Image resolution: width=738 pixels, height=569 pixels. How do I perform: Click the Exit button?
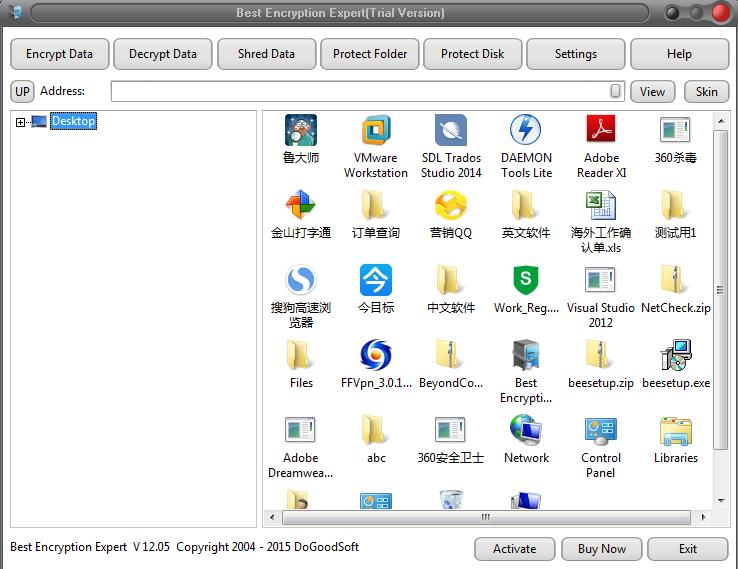tap(688, 549)
